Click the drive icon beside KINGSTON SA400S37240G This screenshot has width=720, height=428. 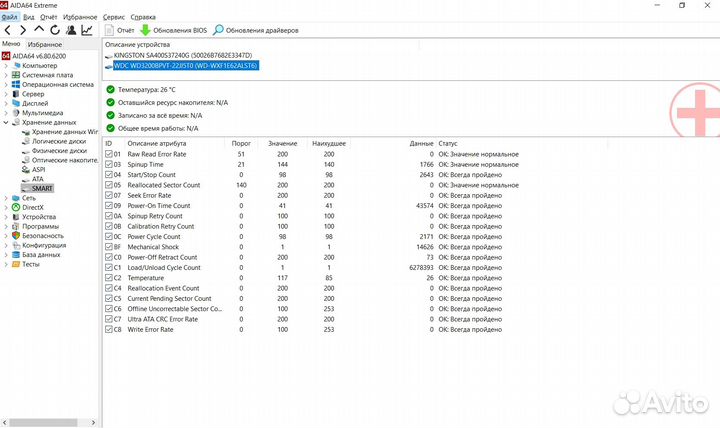click(109, 56)
